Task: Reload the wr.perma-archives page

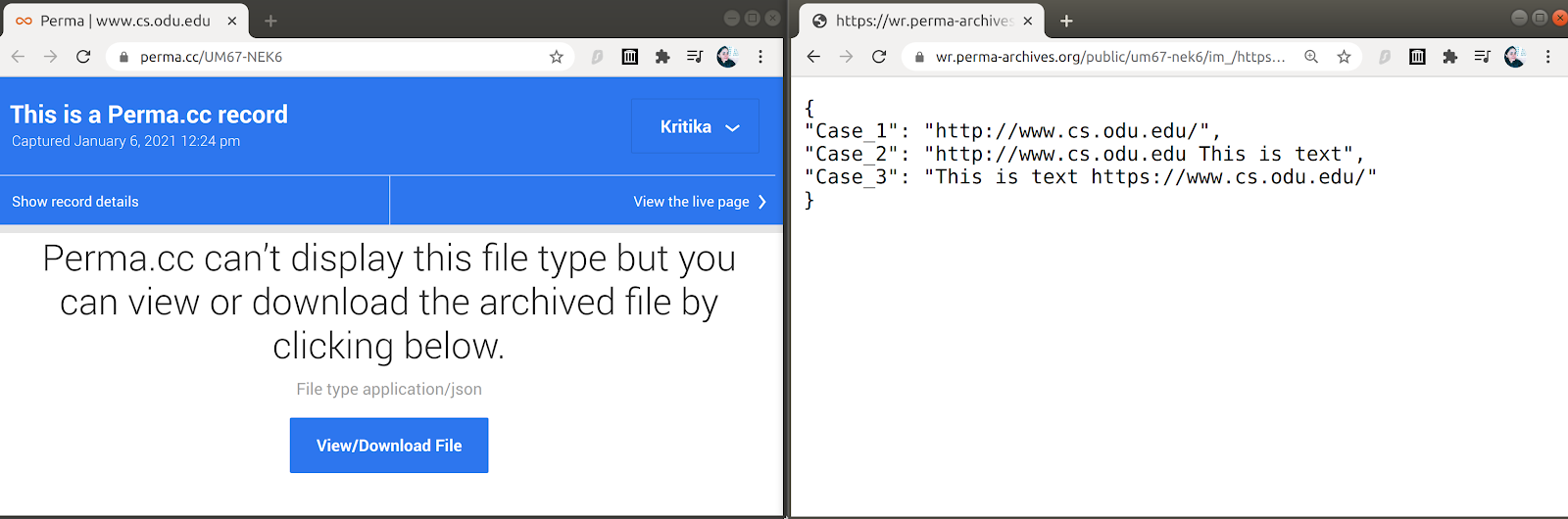Action: point(879,57)
